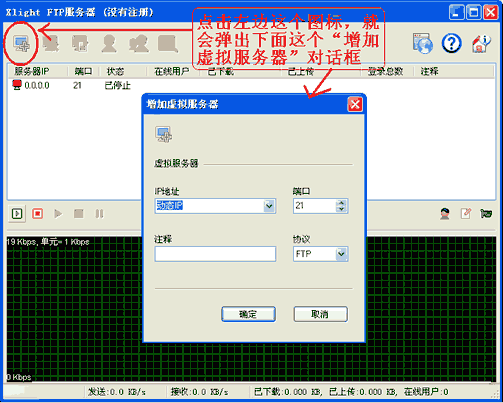Open the web globe icon in toolbar
The height and width of the screenshot is (403, 503).
click(423, 43)
